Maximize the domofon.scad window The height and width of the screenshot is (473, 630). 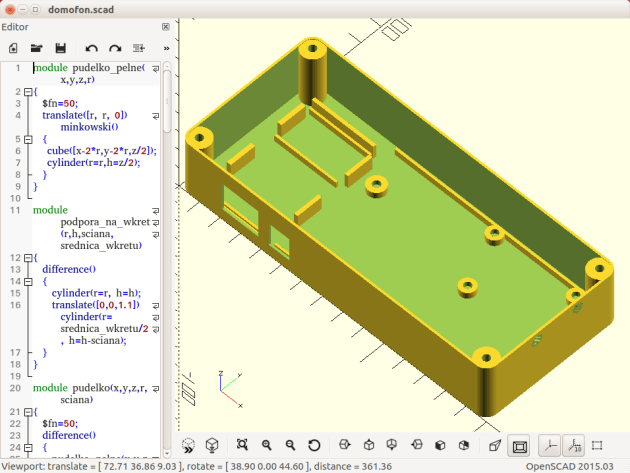(36, 9)
